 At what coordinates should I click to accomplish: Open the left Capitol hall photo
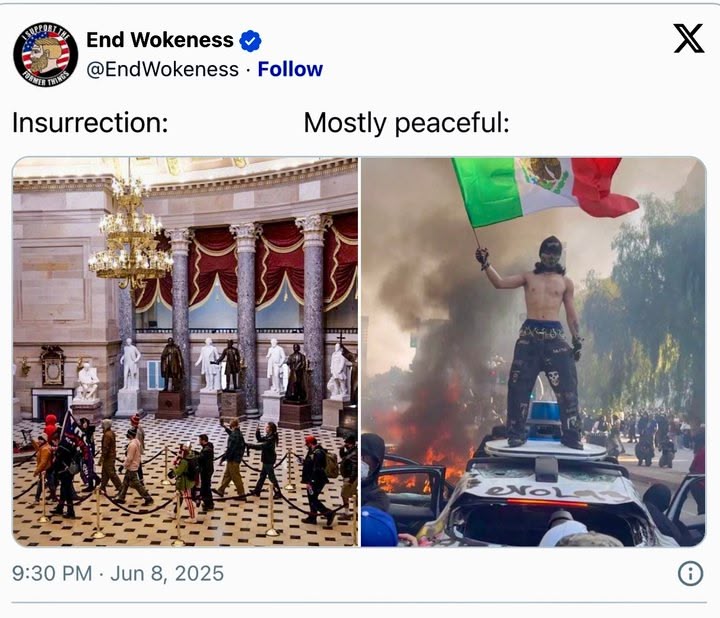[185, 352]
